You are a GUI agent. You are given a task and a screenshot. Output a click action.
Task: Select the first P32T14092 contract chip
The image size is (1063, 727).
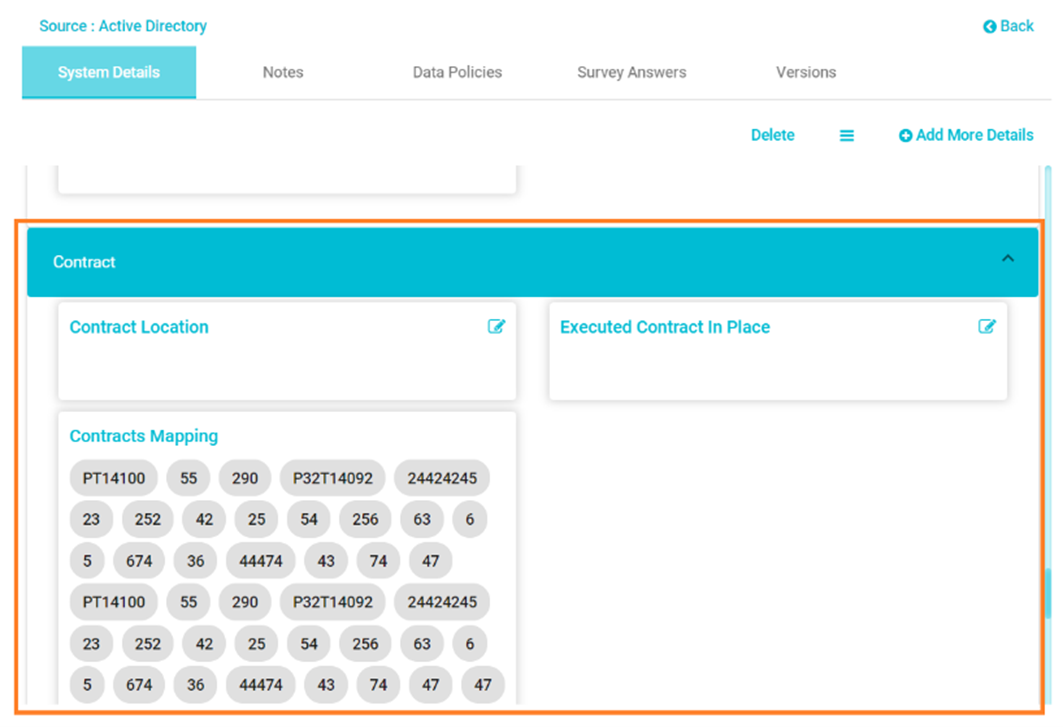(333, 478)
